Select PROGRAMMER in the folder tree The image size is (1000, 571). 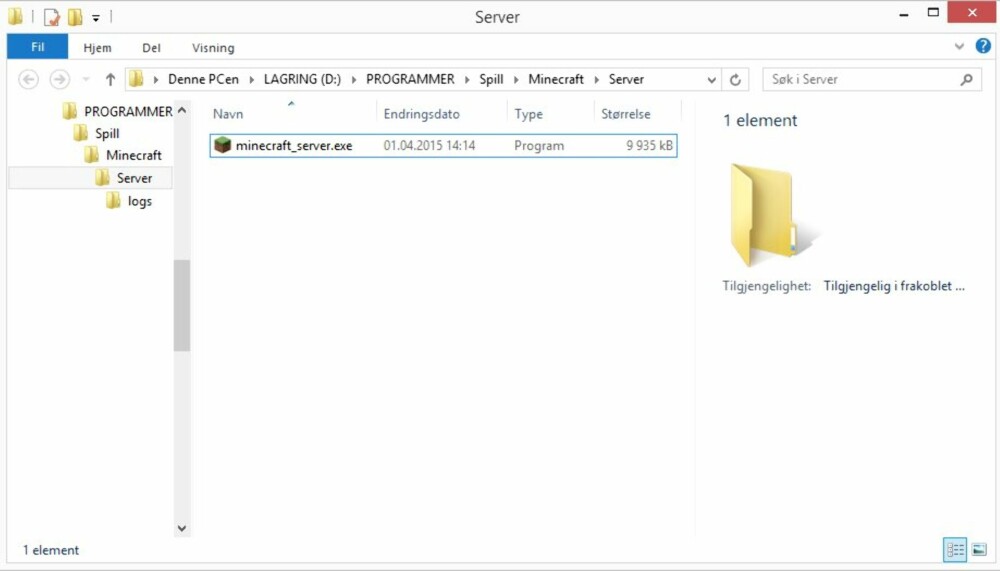click(x=128, y=111)
